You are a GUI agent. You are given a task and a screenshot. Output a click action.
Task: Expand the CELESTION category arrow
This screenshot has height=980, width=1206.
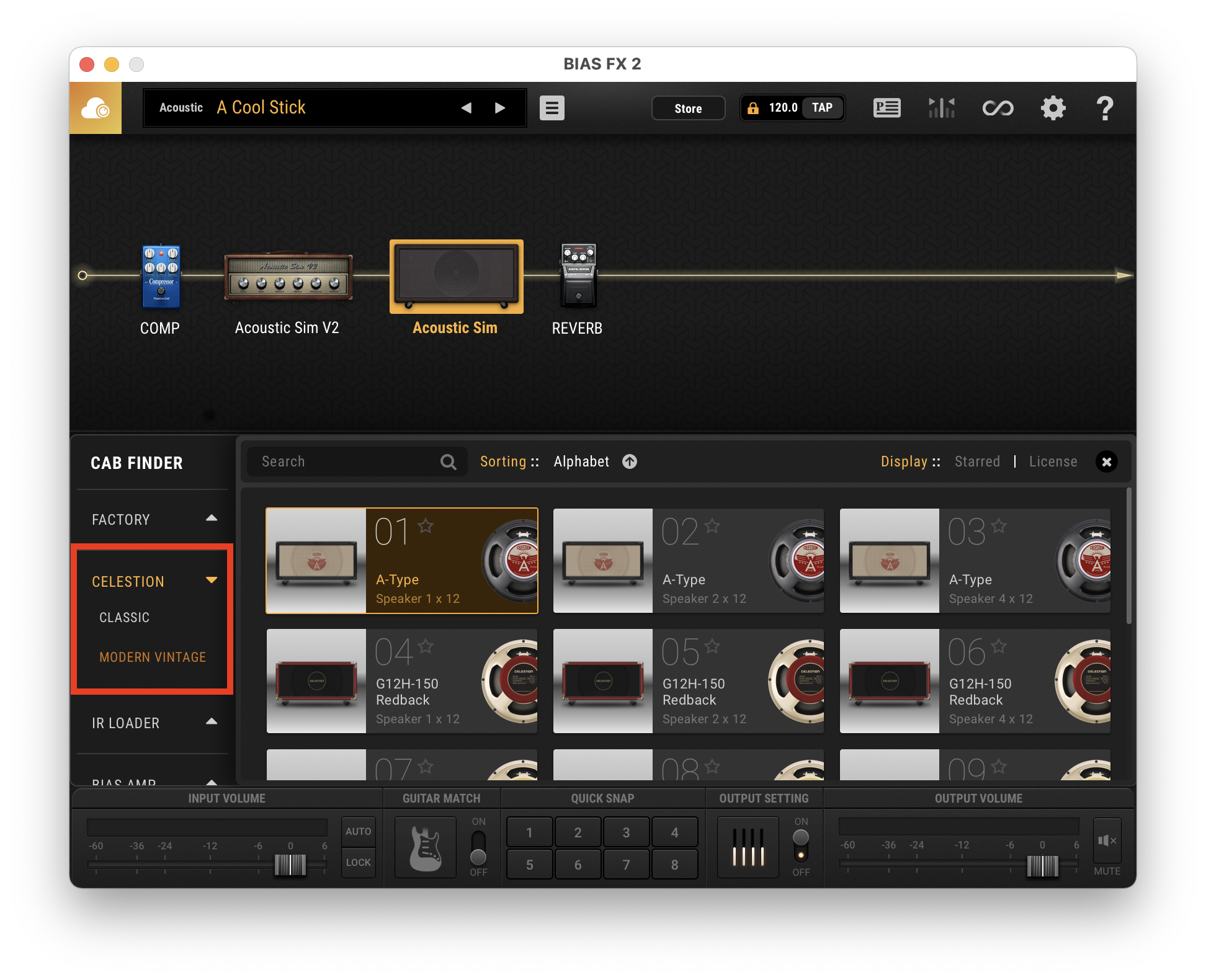click(212, 581)
